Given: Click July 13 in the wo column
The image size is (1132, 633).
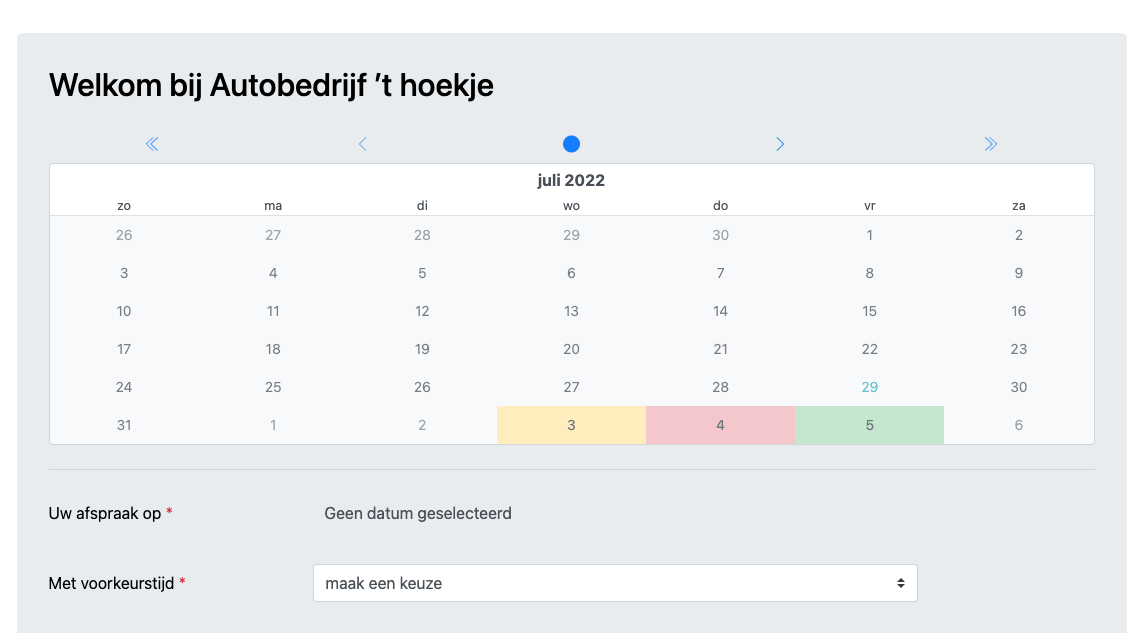Looking at the screenshot, I should pos(571,311).
